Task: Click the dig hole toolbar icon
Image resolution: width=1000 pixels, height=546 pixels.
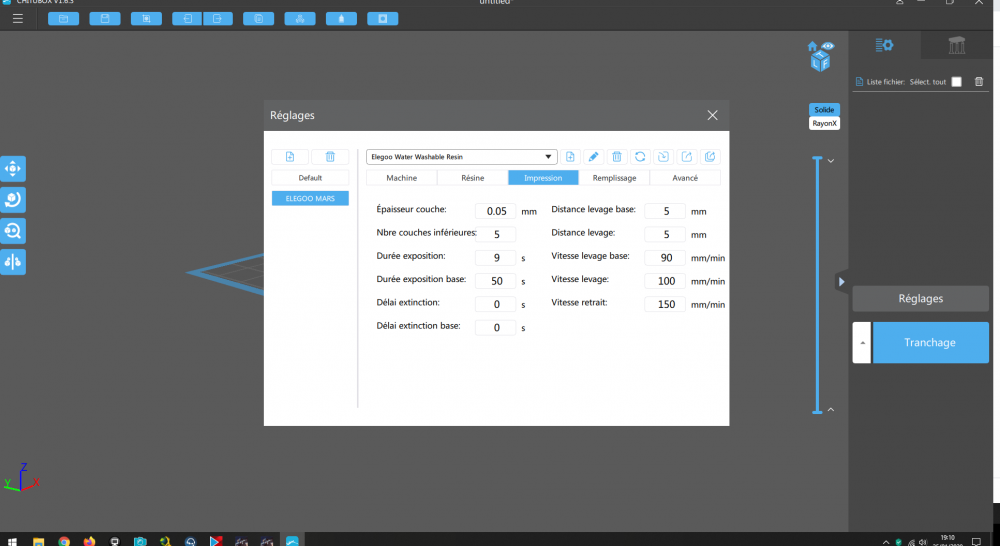Action: [383, 18]
